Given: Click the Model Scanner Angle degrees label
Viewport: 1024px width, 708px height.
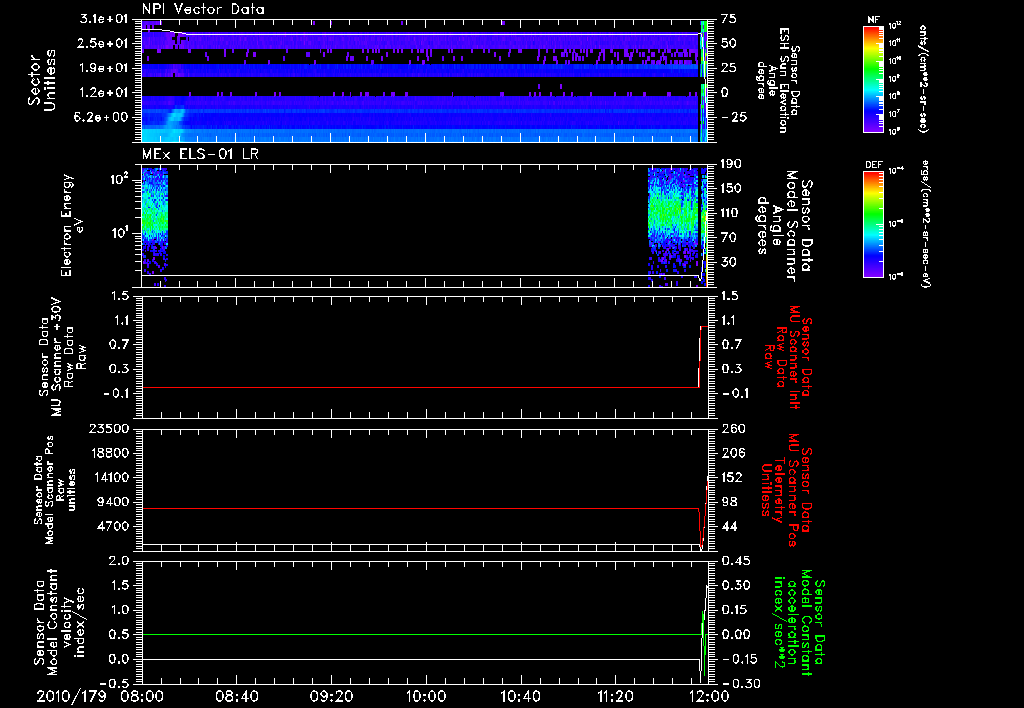Looking at the screenshot, I should 784,226.
